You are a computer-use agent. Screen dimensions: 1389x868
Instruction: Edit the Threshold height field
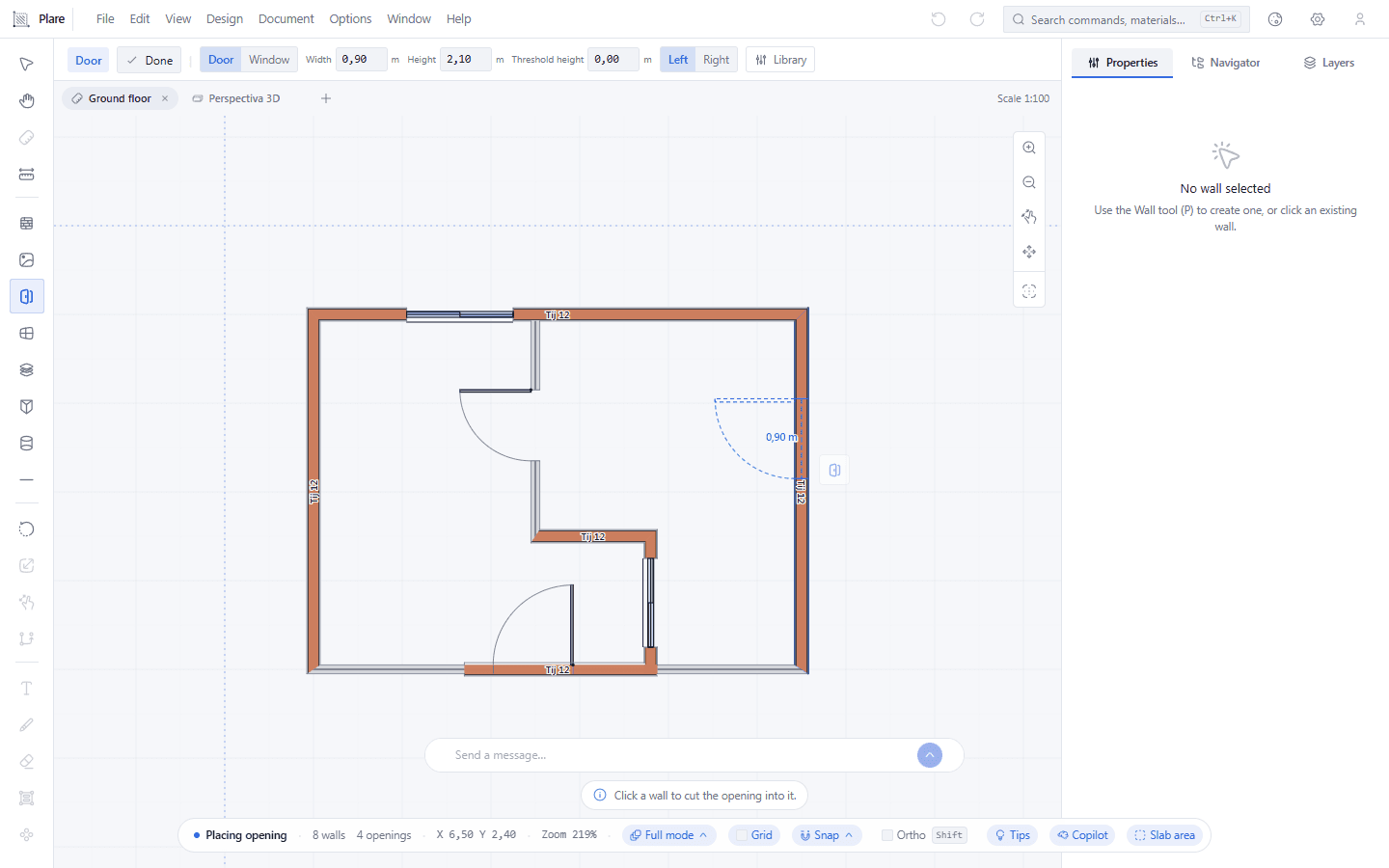pos(613,60)
